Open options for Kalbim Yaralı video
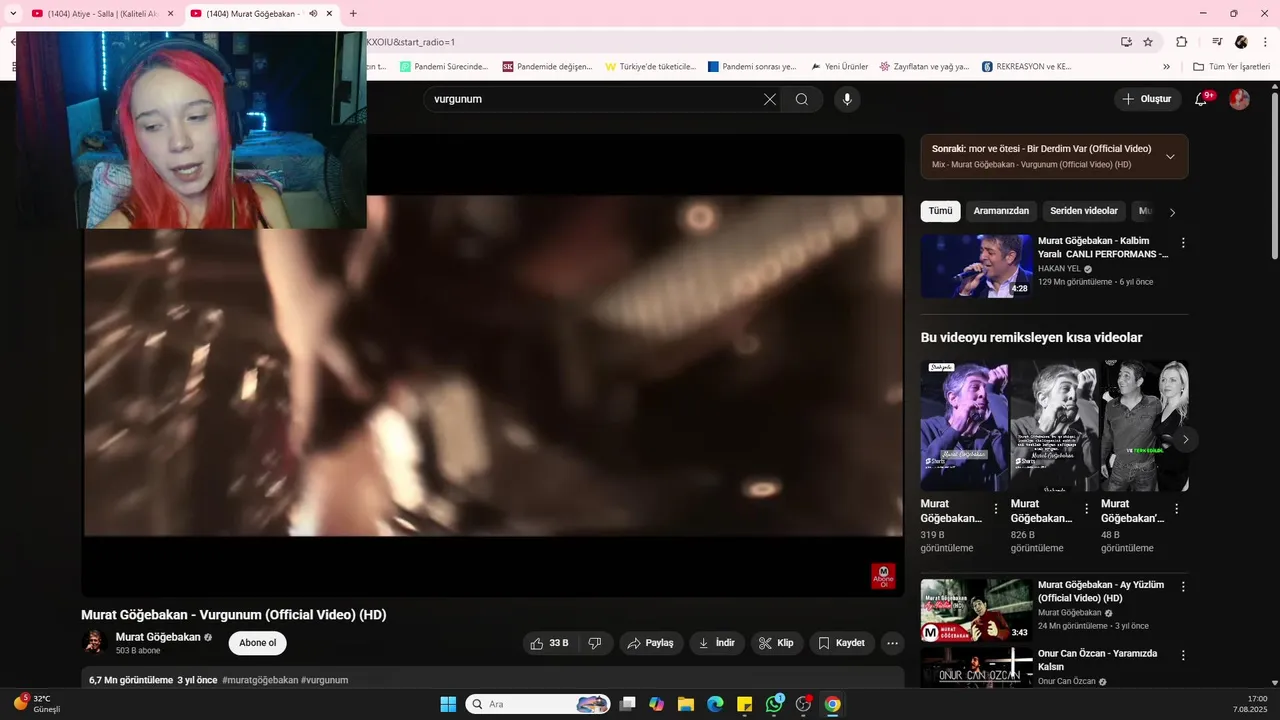Image resolution: width=1280 pixels, height=720 pixels. 1183,243
